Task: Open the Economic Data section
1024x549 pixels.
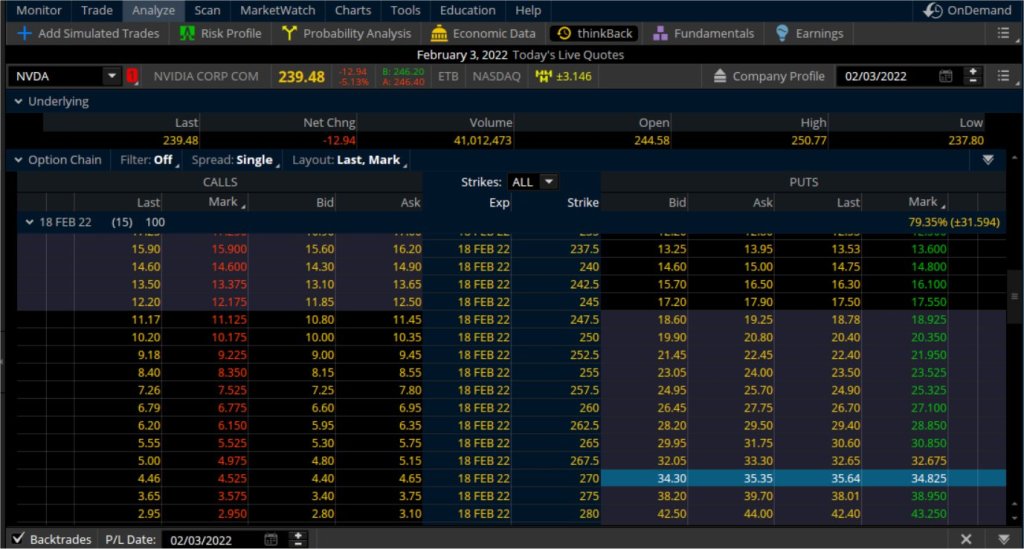Action: pos(483,33)
